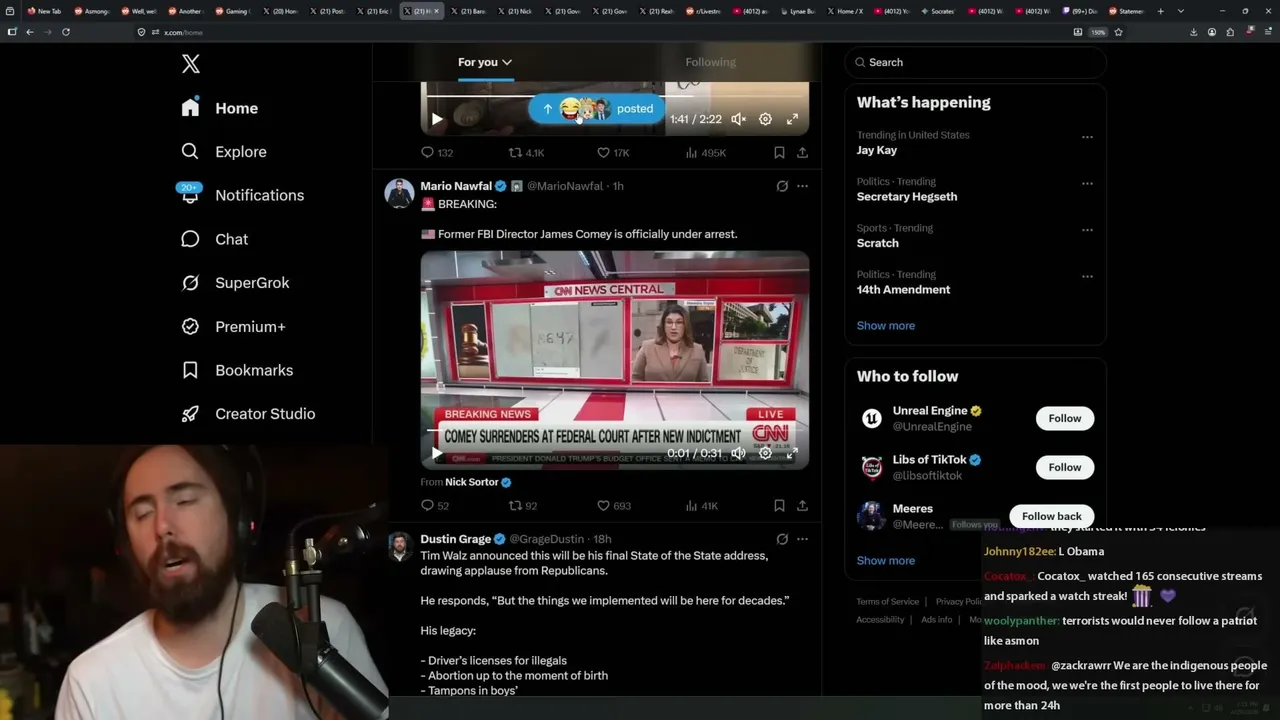1280x720 pixels.
Task: View the 41K views analytics icon
Action: [691, 506]
